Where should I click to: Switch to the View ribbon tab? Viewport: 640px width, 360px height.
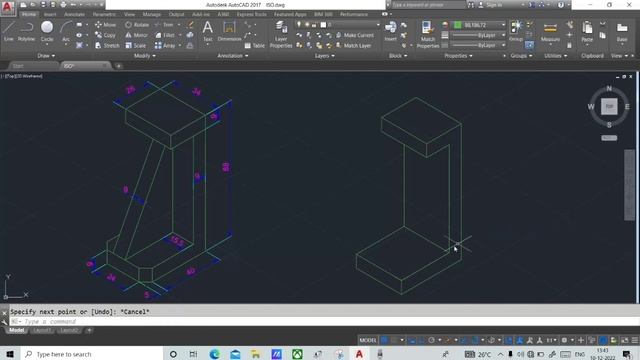(x=129, y=14)
